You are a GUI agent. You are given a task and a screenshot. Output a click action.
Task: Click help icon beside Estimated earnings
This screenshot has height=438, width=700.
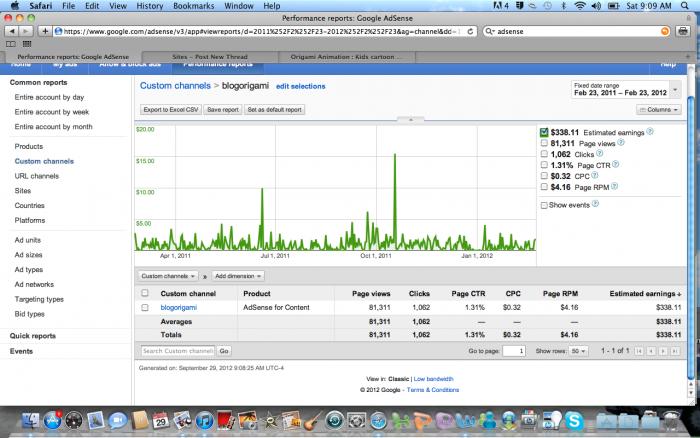(x=650, y=132)
